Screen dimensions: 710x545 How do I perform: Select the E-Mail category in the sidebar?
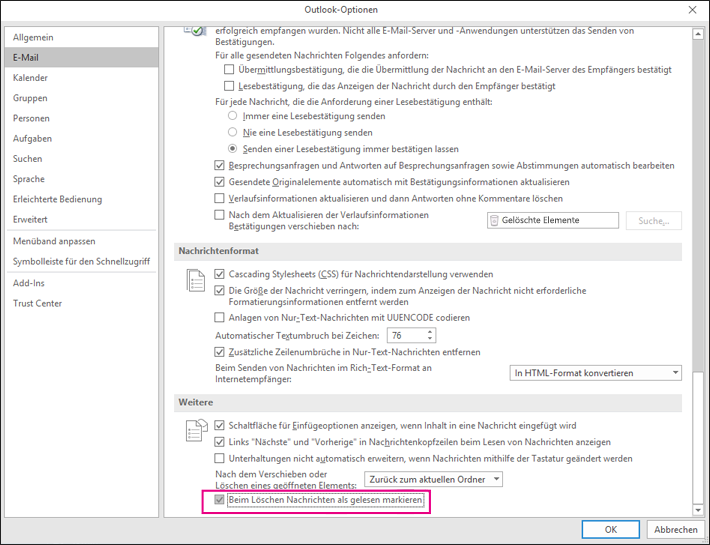click(82, 57)
